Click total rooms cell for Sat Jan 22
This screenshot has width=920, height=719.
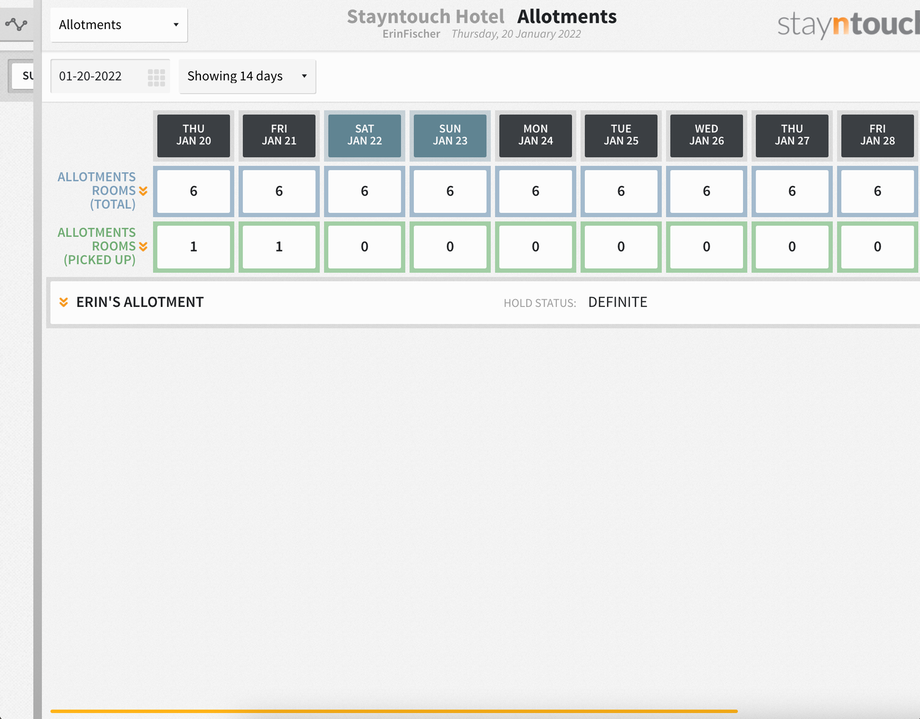pyautogui.click(x=364, y=191)
